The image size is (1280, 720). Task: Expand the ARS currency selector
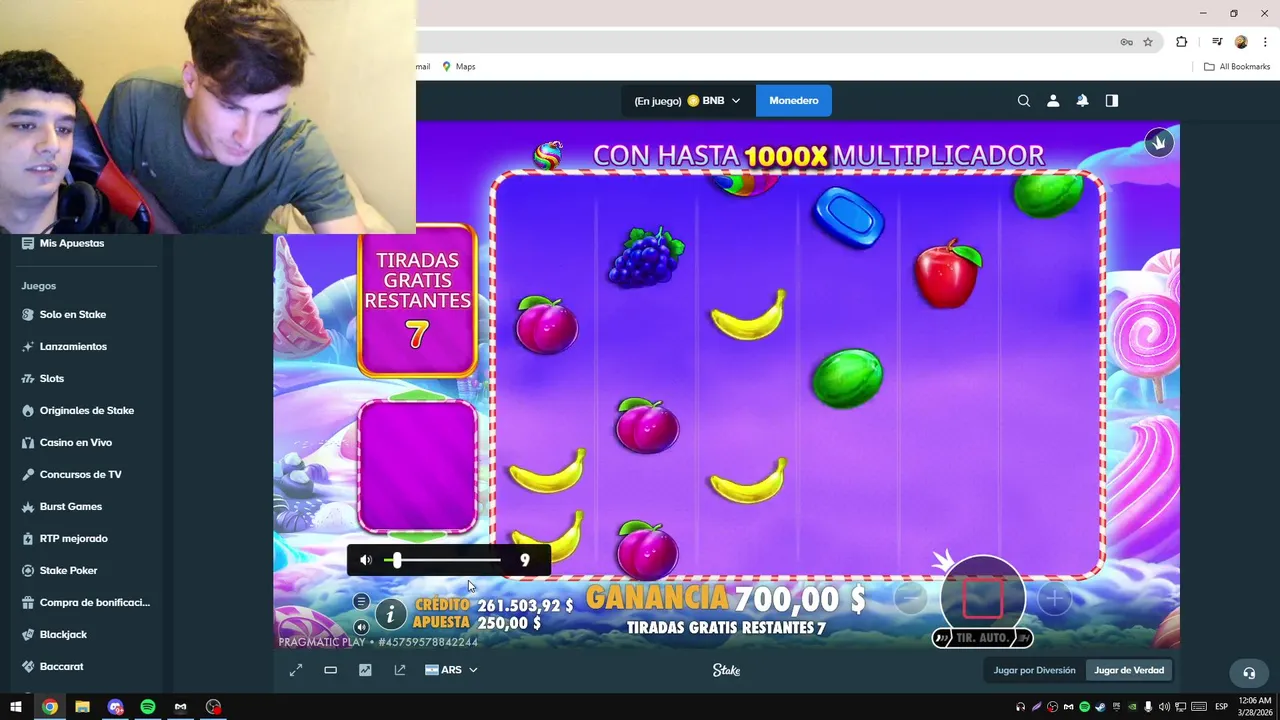[451, 670]
